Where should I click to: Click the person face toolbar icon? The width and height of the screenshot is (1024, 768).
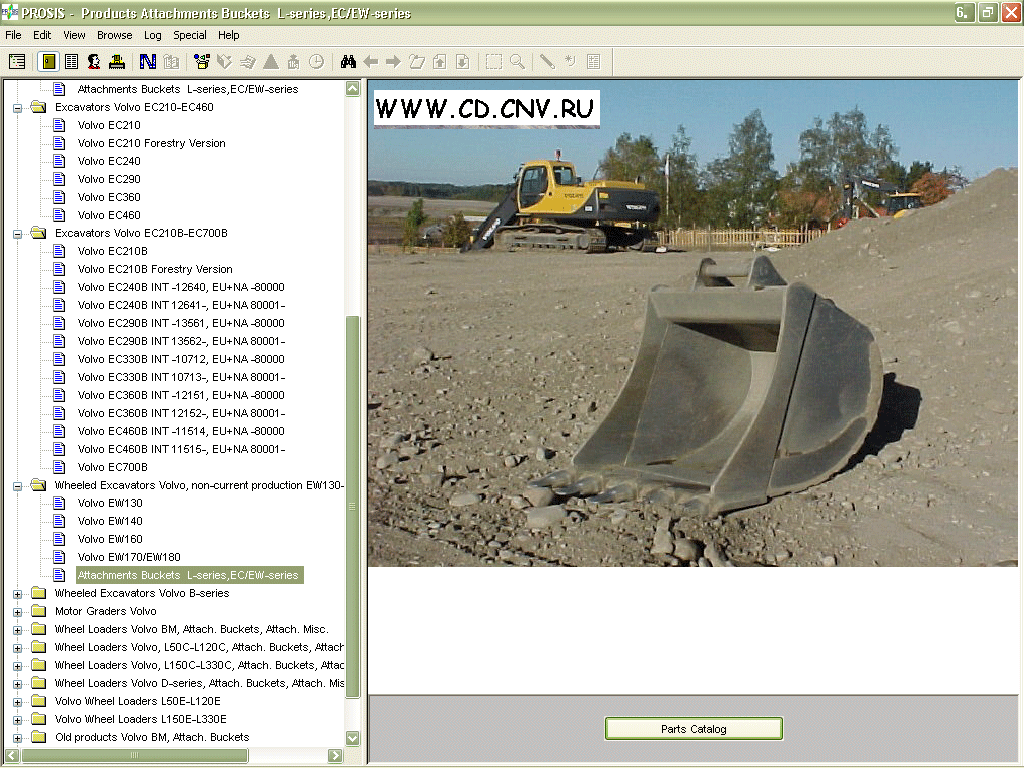click(x=94, y=62)
